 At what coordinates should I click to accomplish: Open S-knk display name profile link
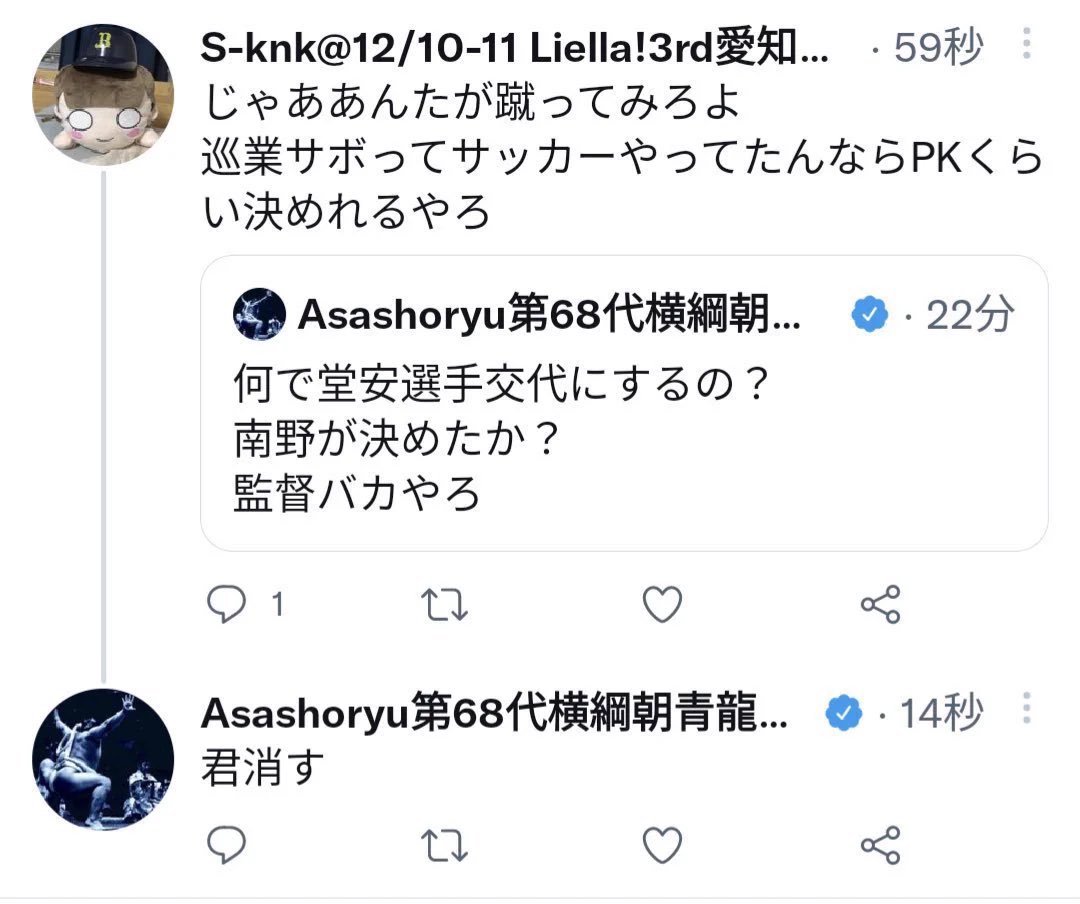click(515, 48)
